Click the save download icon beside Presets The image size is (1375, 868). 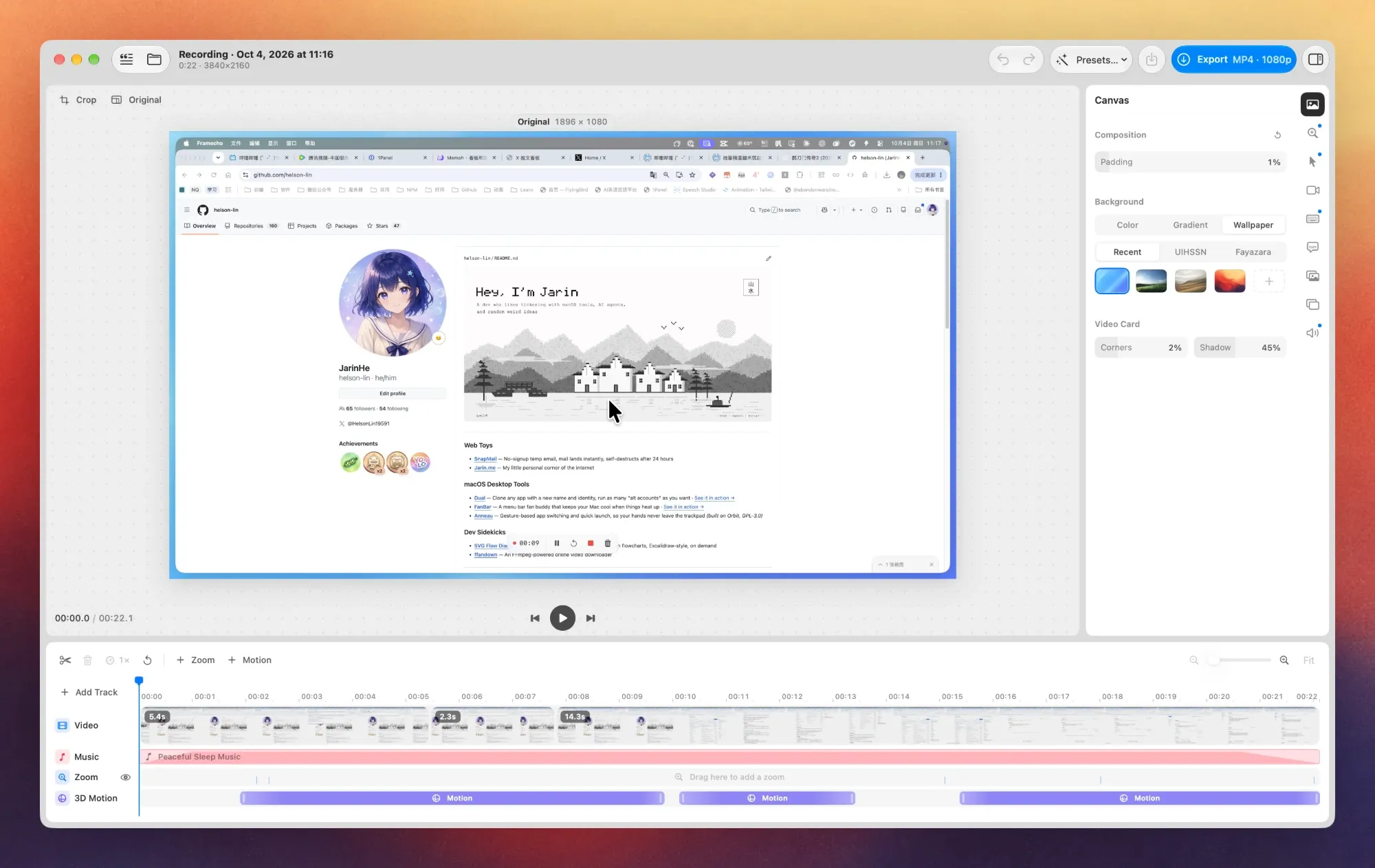[1152, 60]
